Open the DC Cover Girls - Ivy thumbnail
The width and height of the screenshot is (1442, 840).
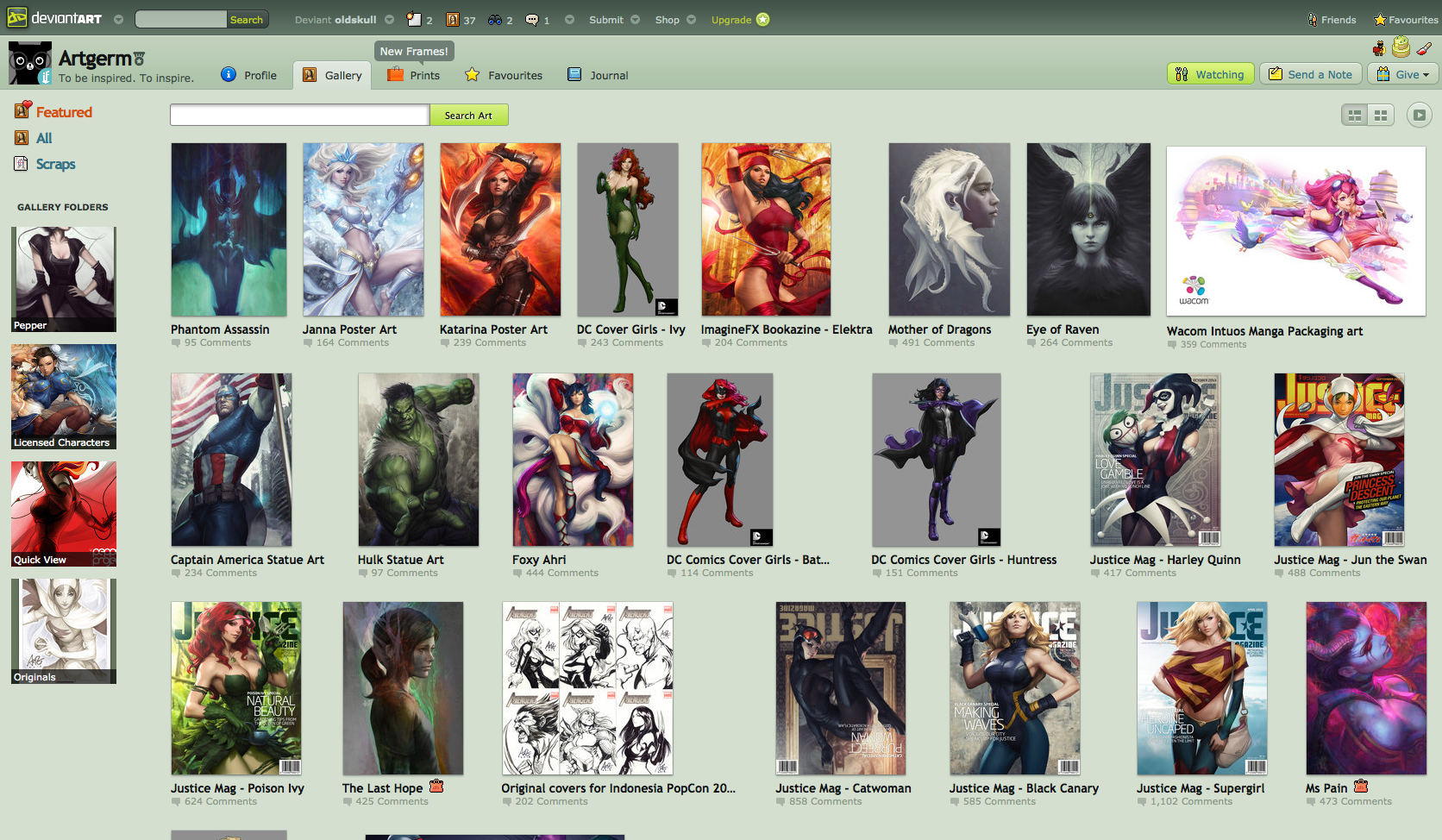(628, 229)
